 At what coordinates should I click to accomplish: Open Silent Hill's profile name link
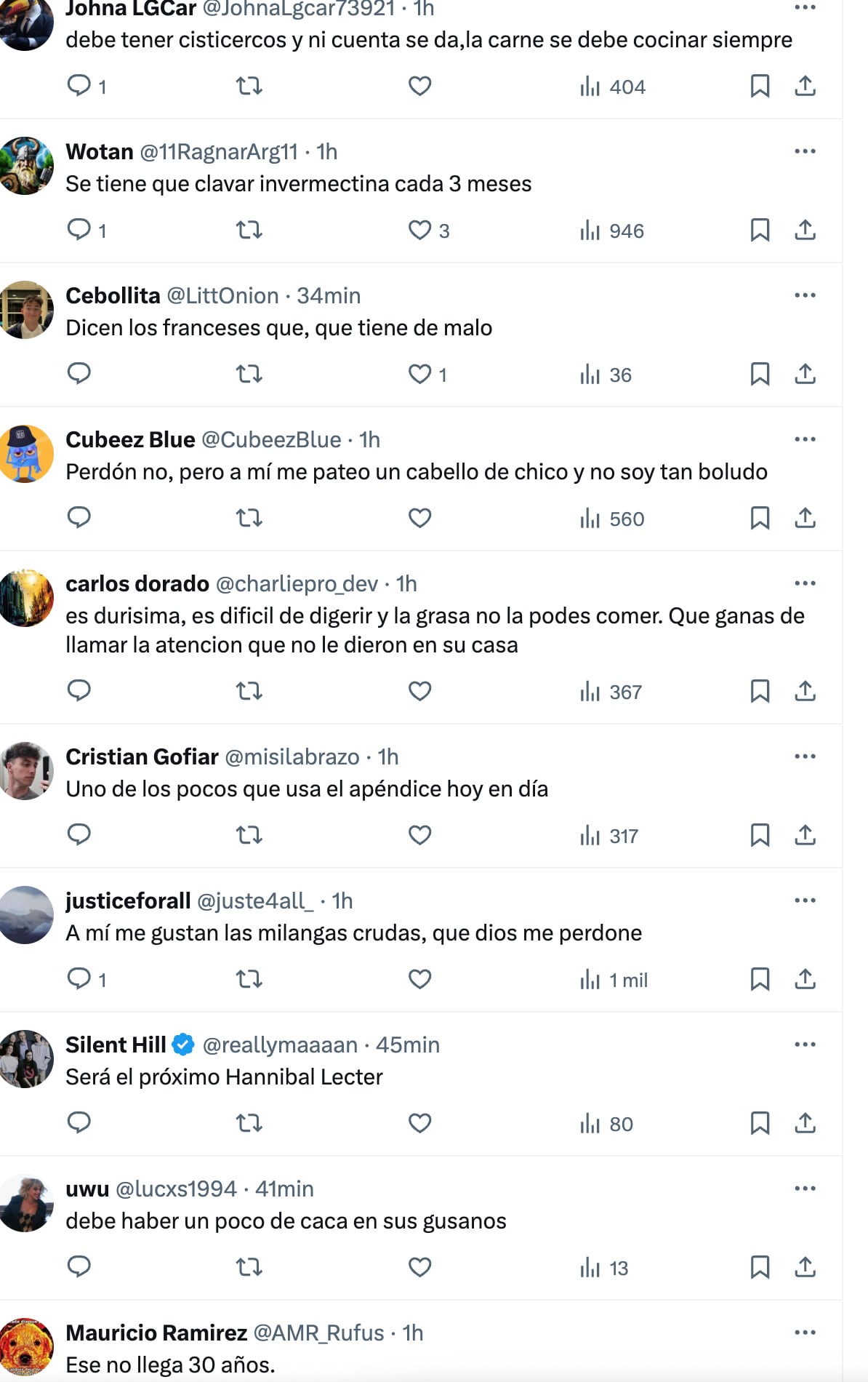pos(116,1045)
